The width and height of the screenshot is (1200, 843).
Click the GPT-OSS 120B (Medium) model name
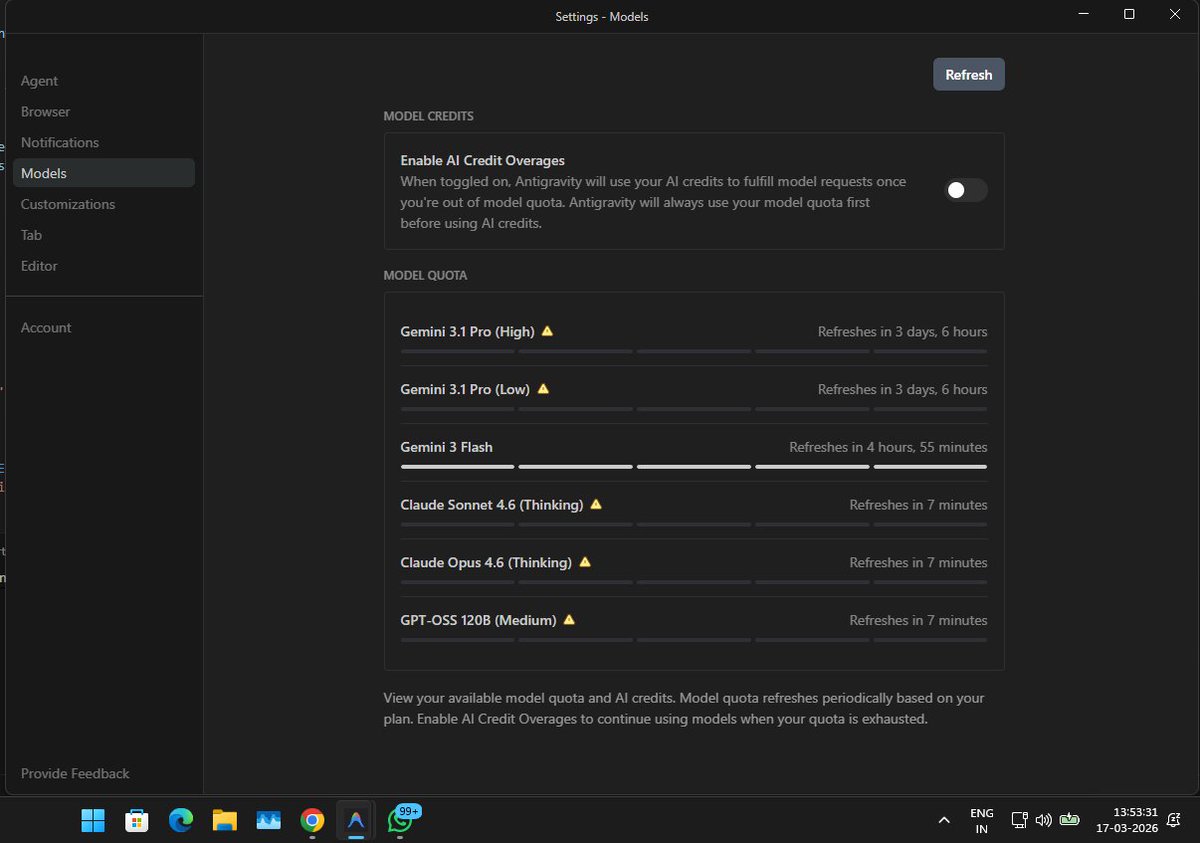(x=478, y=620)
